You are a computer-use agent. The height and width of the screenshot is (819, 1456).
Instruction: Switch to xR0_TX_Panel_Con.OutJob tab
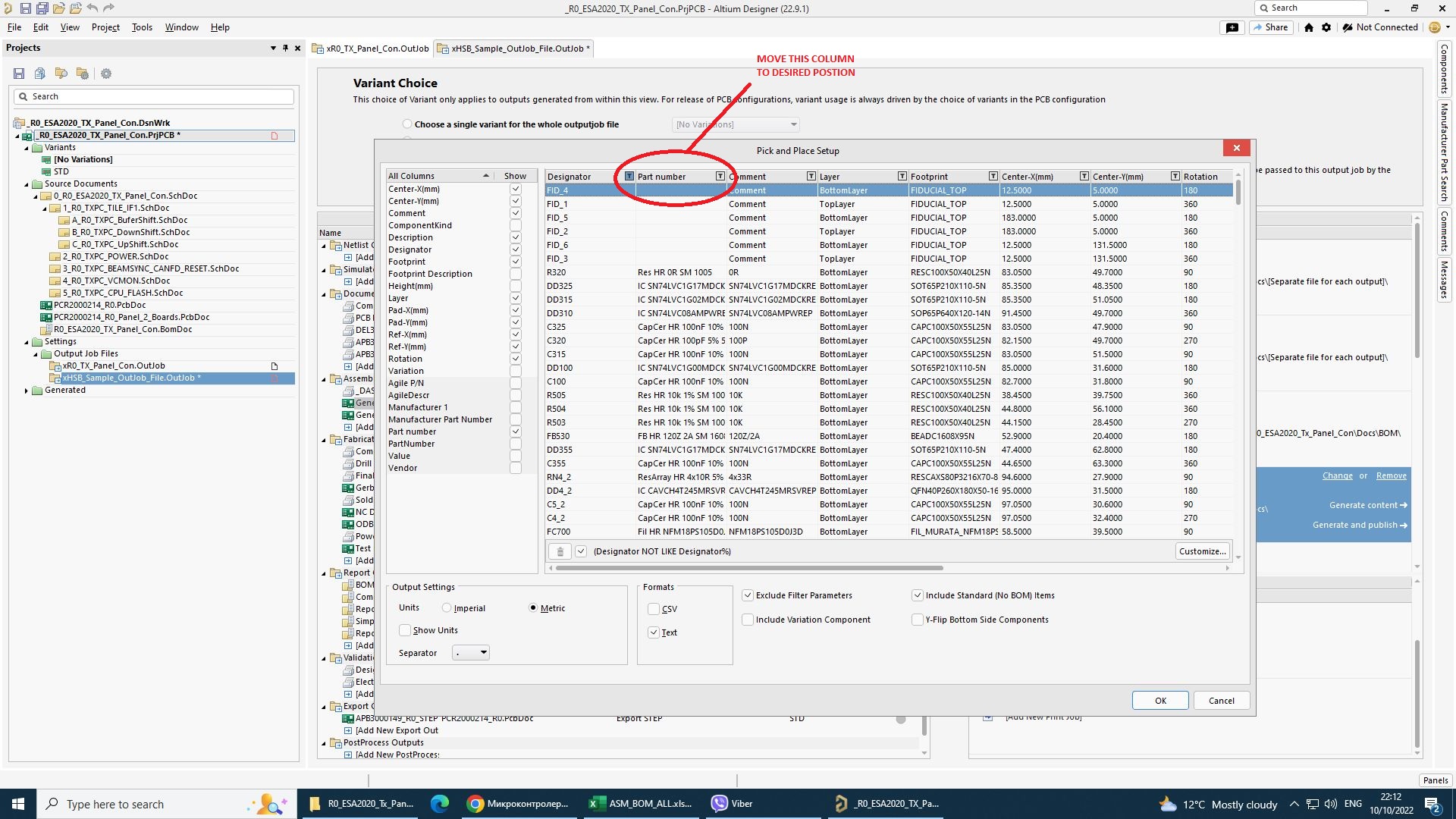tap(372, 49)
